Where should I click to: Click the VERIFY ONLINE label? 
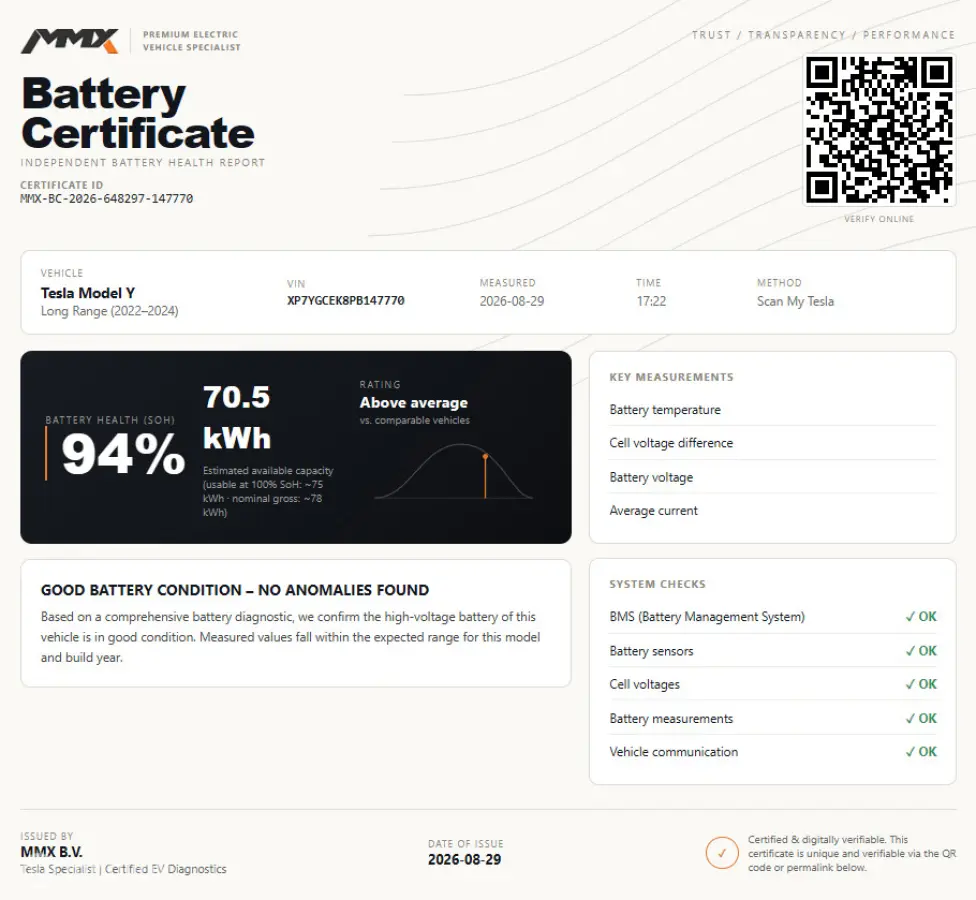tap(879, 219)
